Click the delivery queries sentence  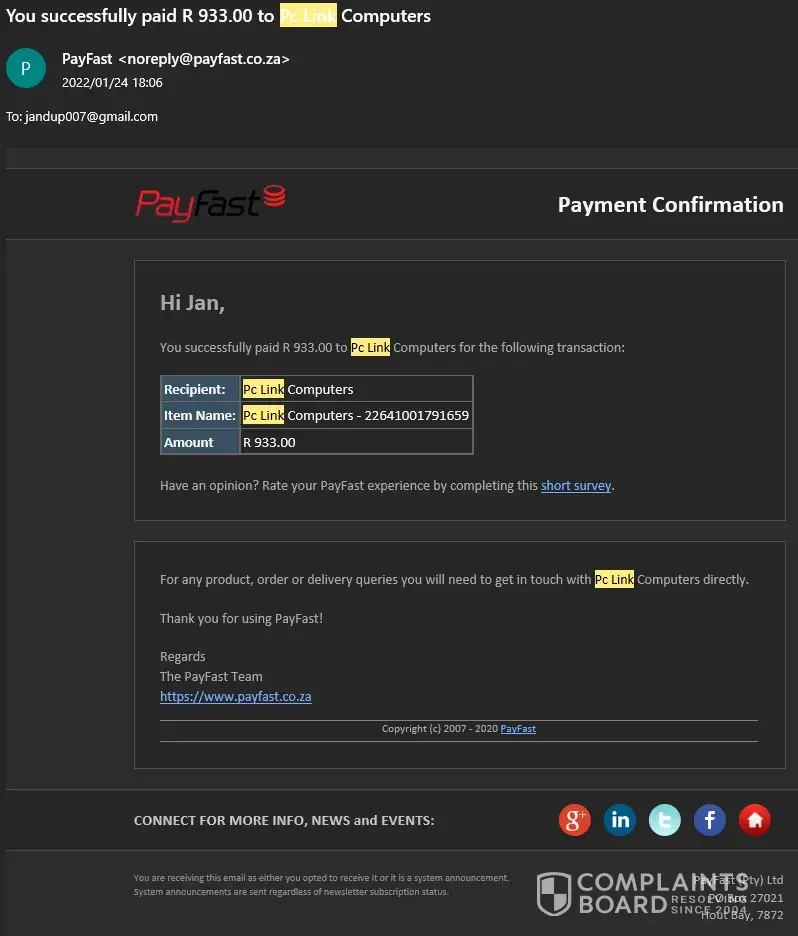pyautogui.click(x=454, y=580)
